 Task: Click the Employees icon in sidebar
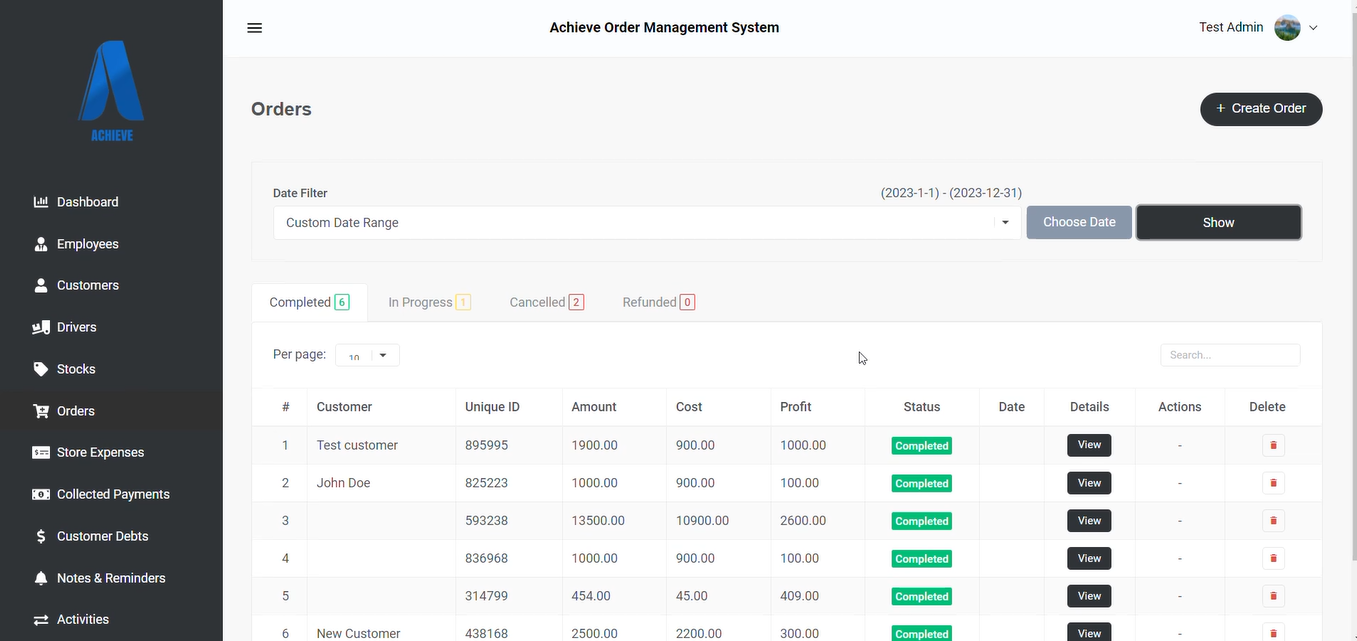point(41,244)
